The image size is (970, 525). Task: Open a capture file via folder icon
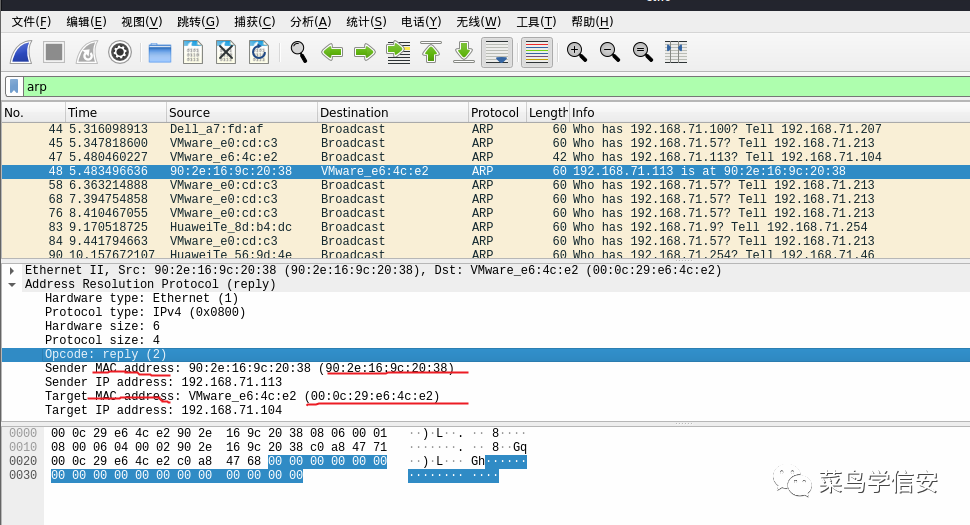[x=160, y=52]
